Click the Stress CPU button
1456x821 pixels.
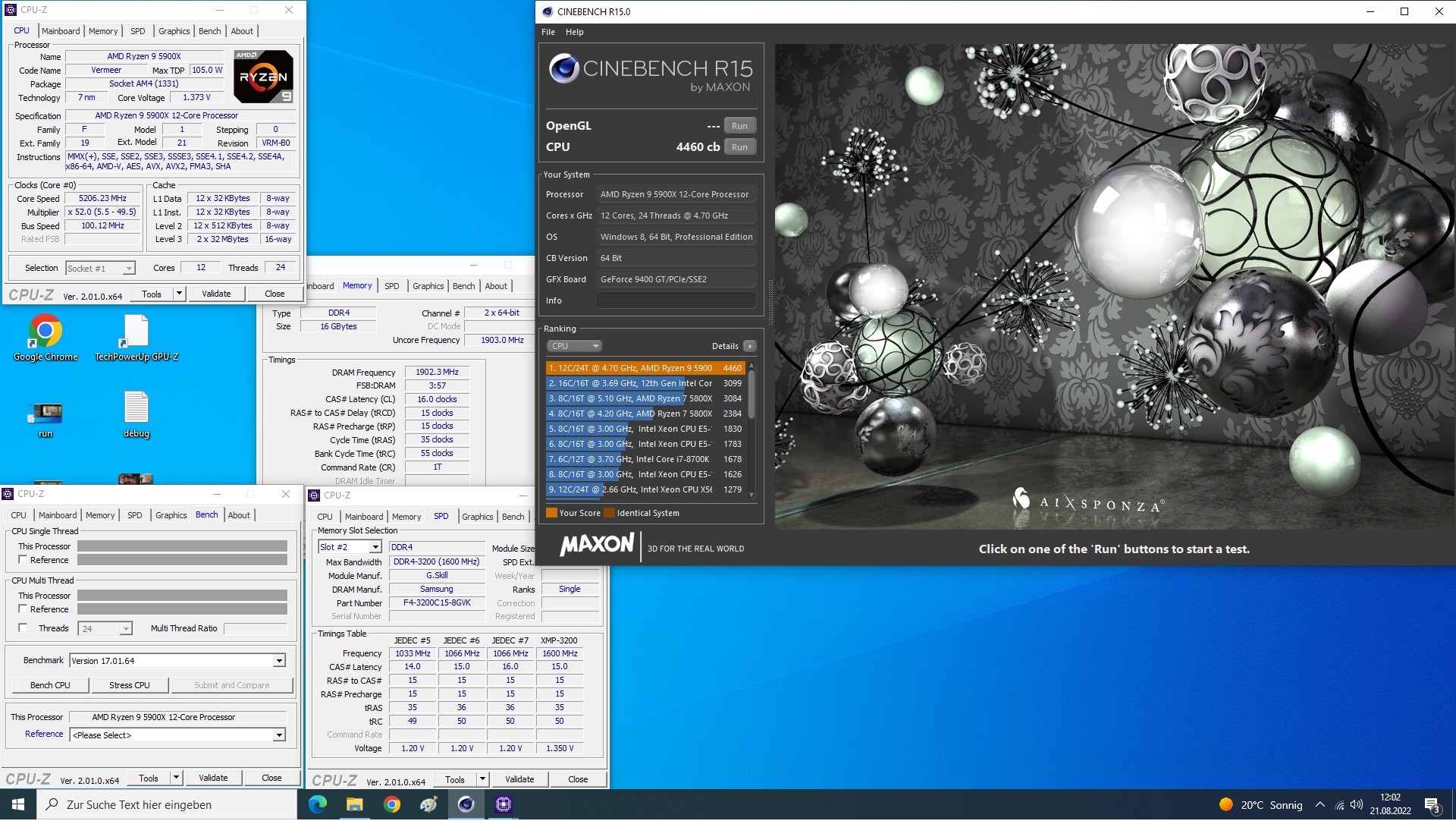[130, 685]
